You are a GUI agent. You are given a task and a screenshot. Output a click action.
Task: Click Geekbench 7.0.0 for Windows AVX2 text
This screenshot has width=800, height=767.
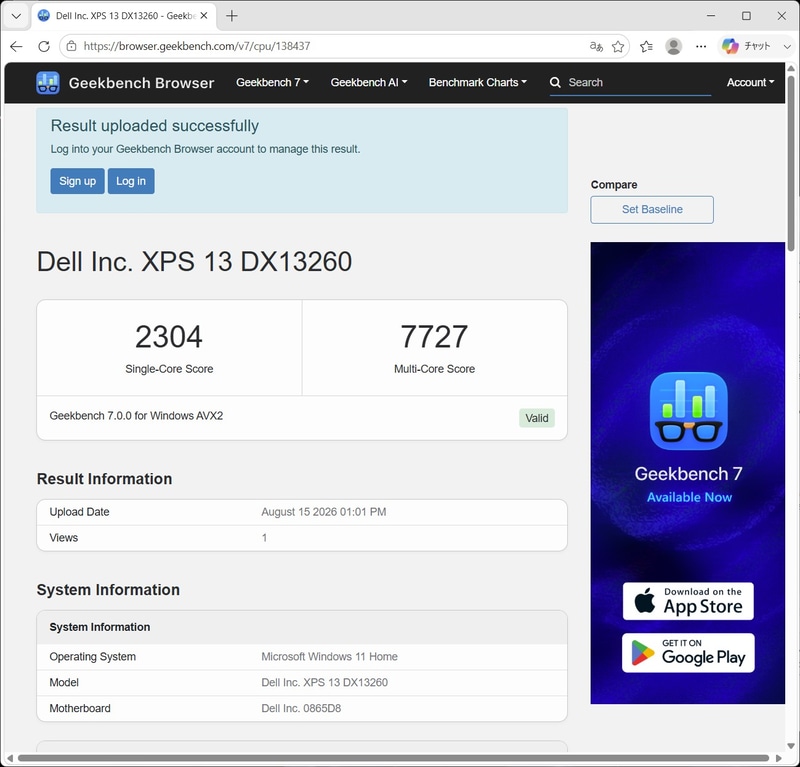[136, 416]
